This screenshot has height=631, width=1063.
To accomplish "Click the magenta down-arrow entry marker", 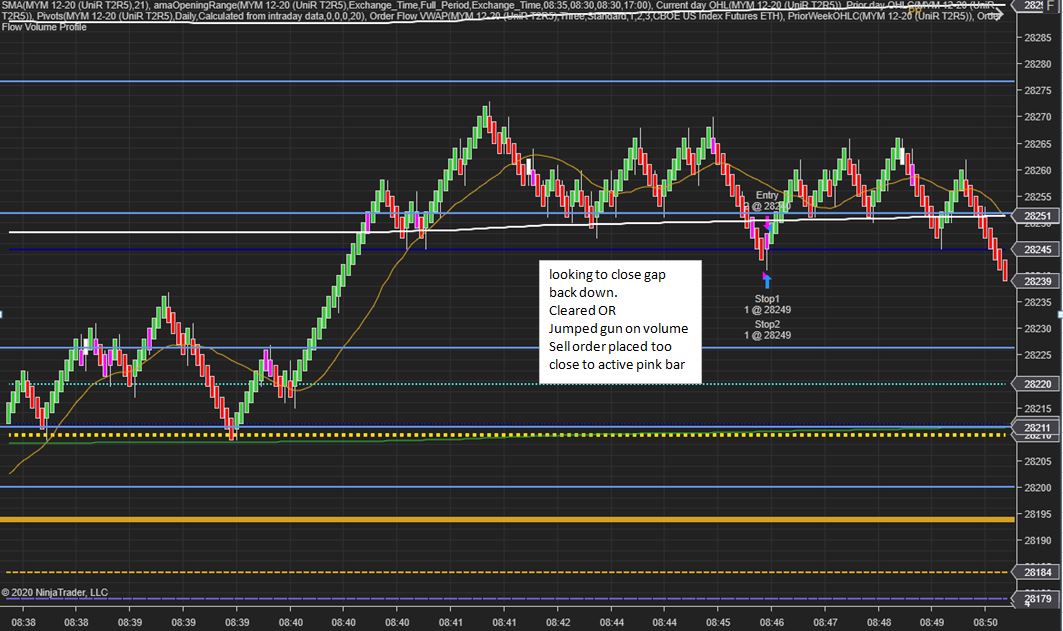I will click(767, 223).
